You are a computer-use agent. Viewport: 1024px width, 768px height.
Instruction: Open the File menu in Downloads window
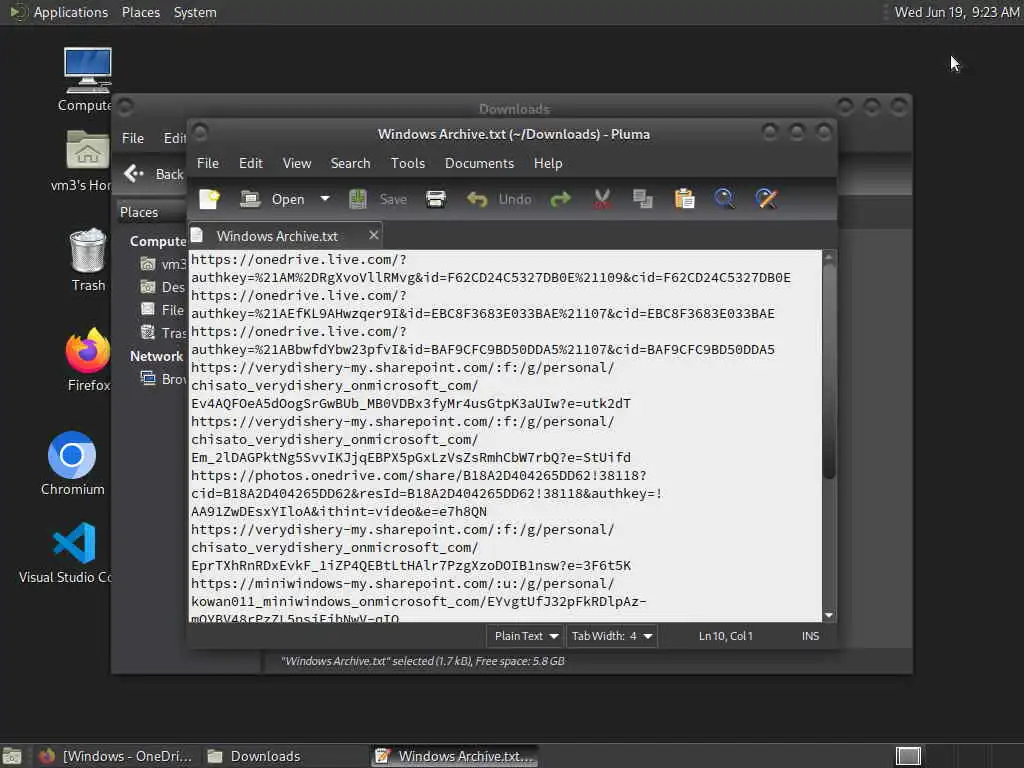click(x=133, y=138)
